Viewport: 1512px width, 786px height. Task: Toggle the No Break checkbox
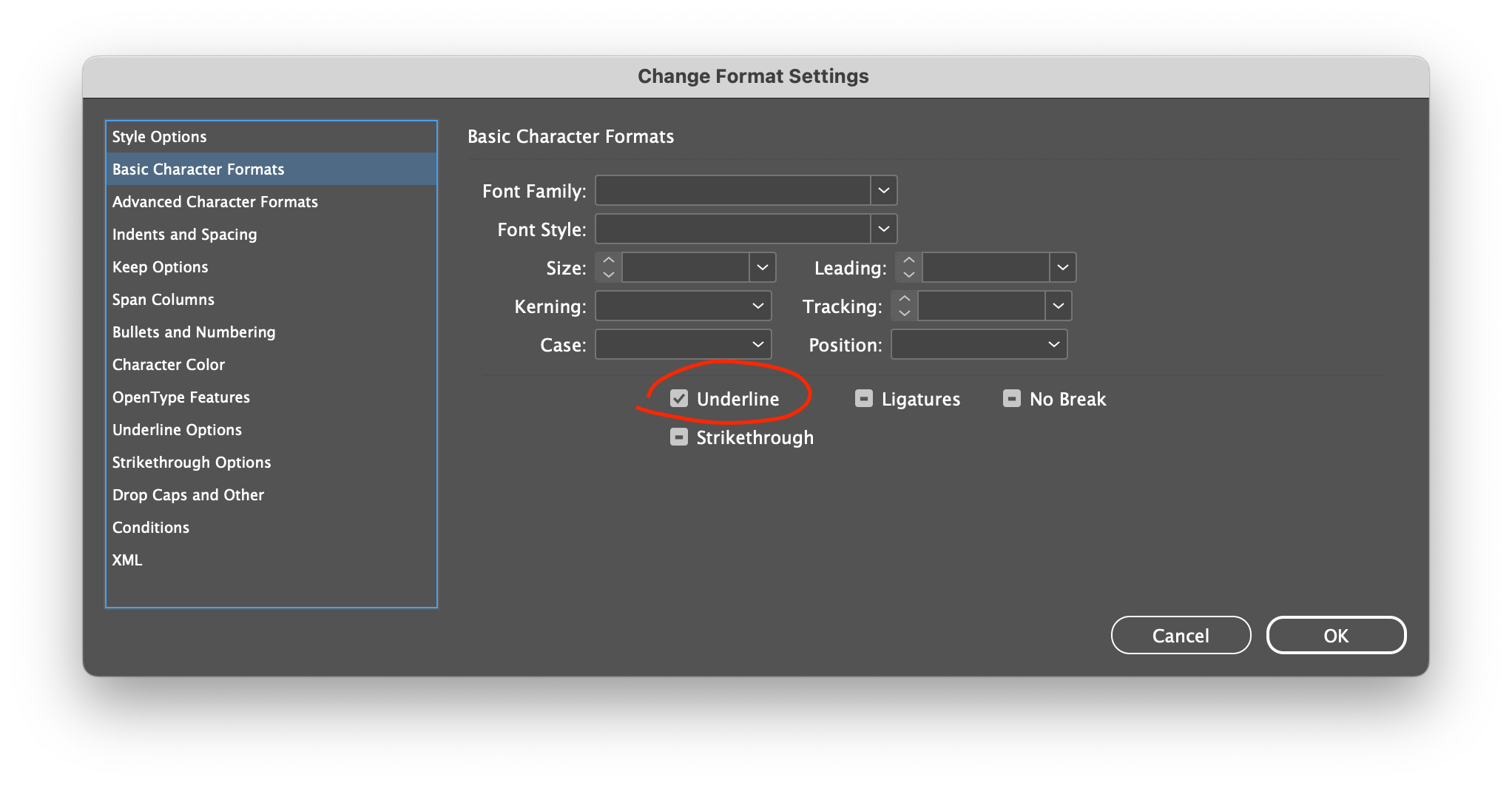1011,399
